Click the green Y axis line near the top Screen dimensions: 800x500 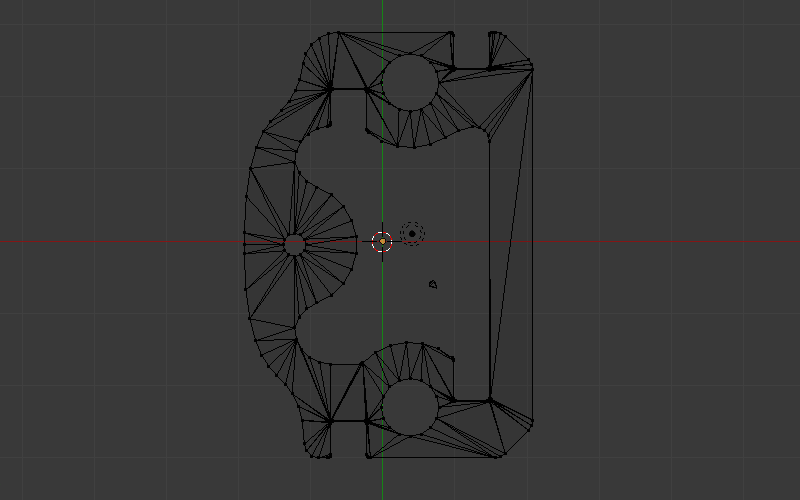[x=382, y=15]
